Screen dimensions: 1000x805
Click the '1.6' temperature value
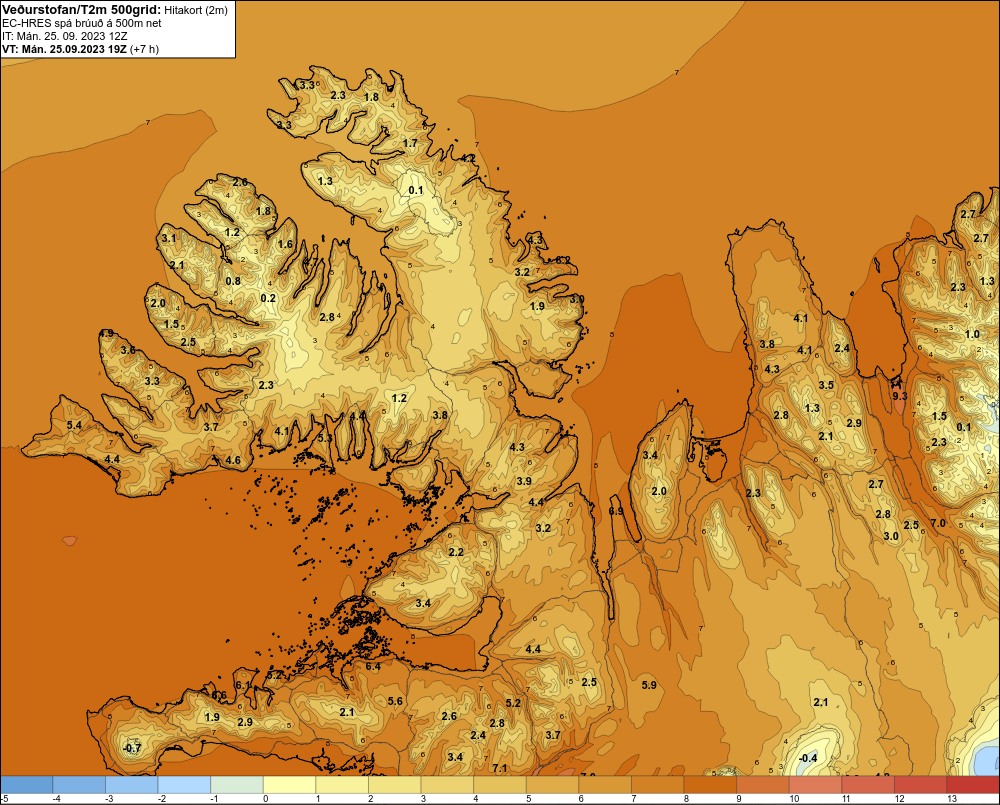pos(285,244)
